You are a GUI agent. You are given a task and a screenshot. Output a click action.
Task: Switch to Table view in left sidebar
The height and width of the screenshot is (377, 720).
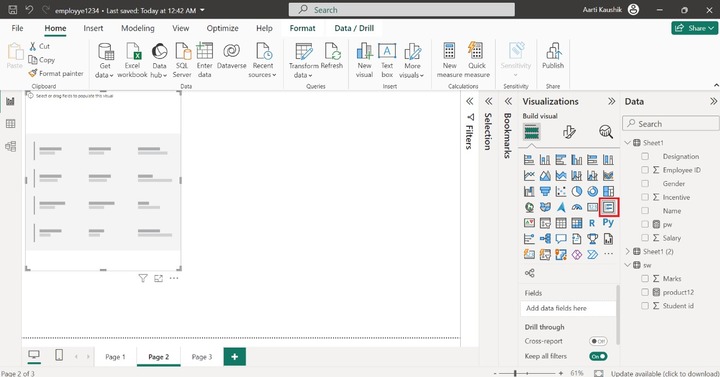[x=10, y=124]
